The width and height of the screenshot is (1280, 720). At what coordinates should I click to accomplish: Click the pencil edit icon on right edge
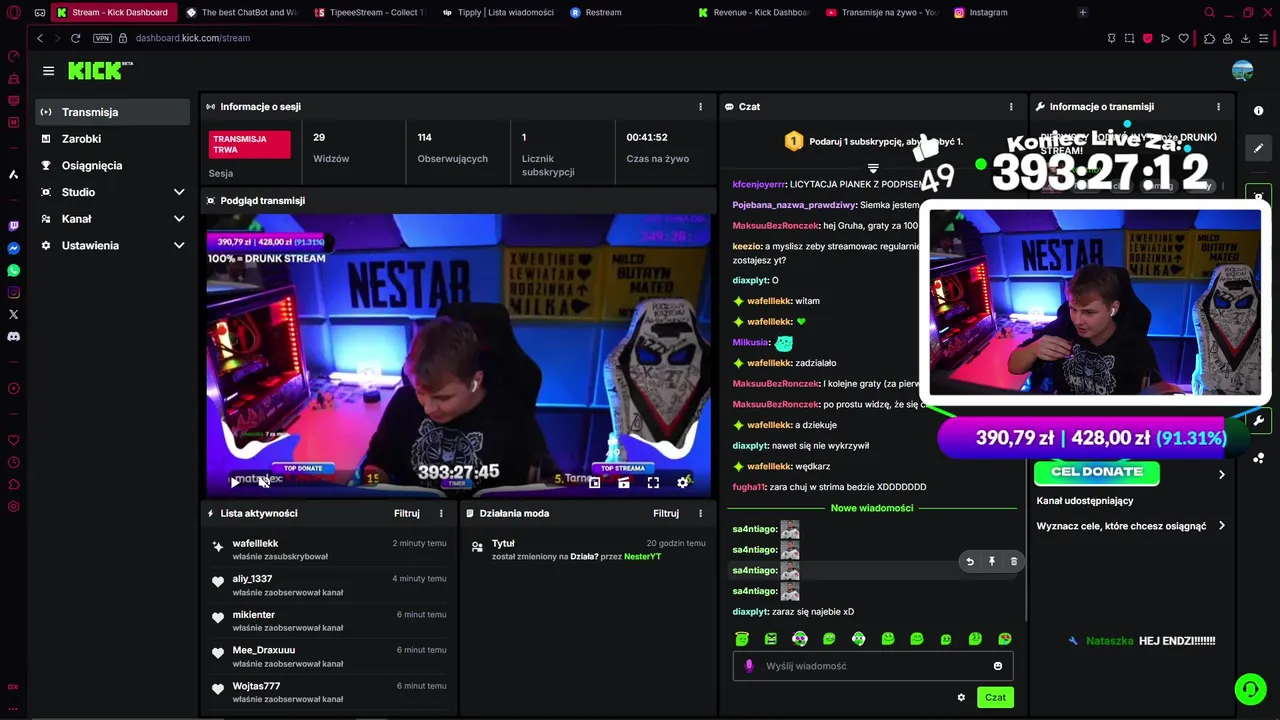tap(1259, 147)
